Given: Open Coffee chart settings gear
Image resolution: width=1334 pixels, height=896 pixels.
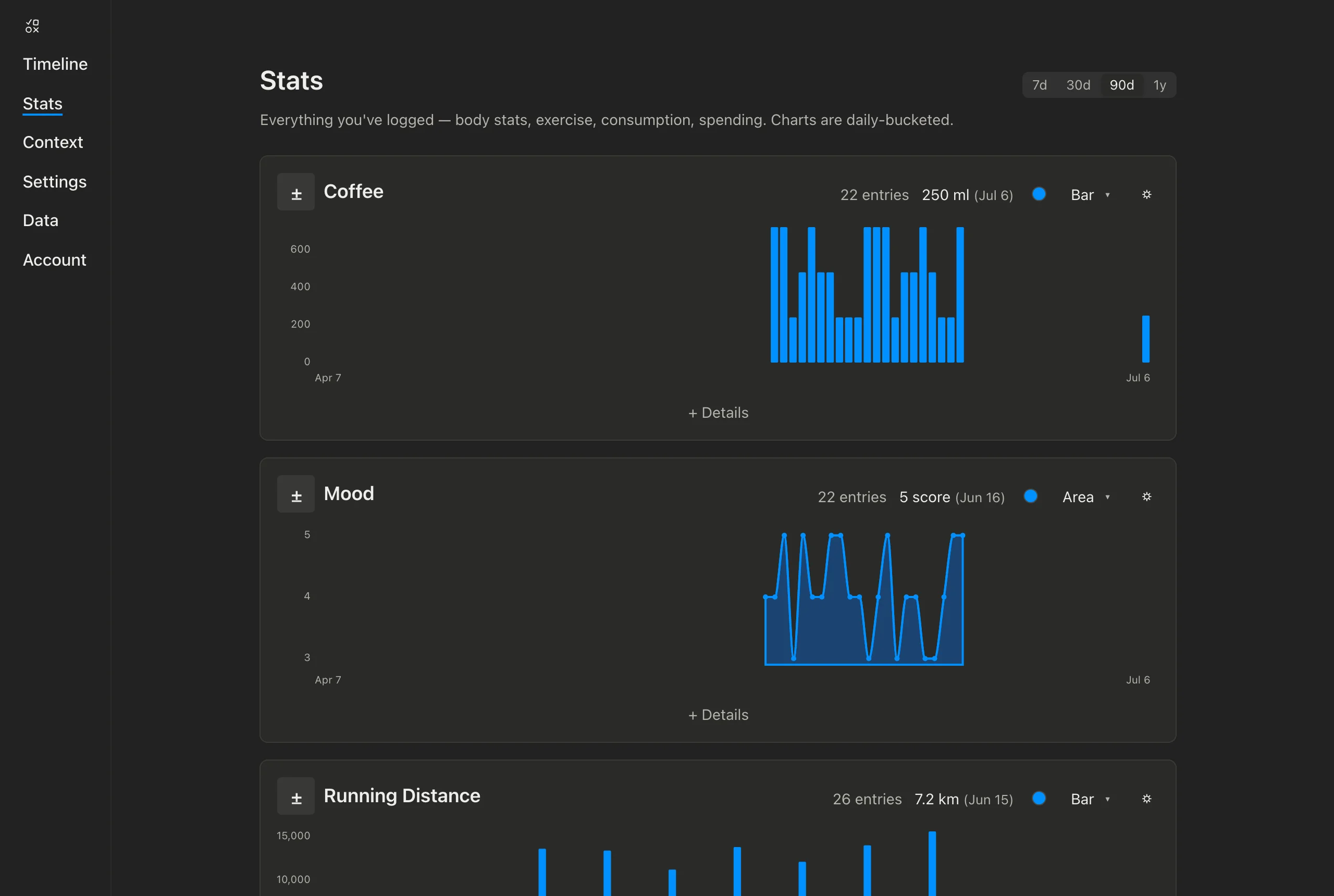Looking at the screenshot, I should click(x=1146, y=195).
